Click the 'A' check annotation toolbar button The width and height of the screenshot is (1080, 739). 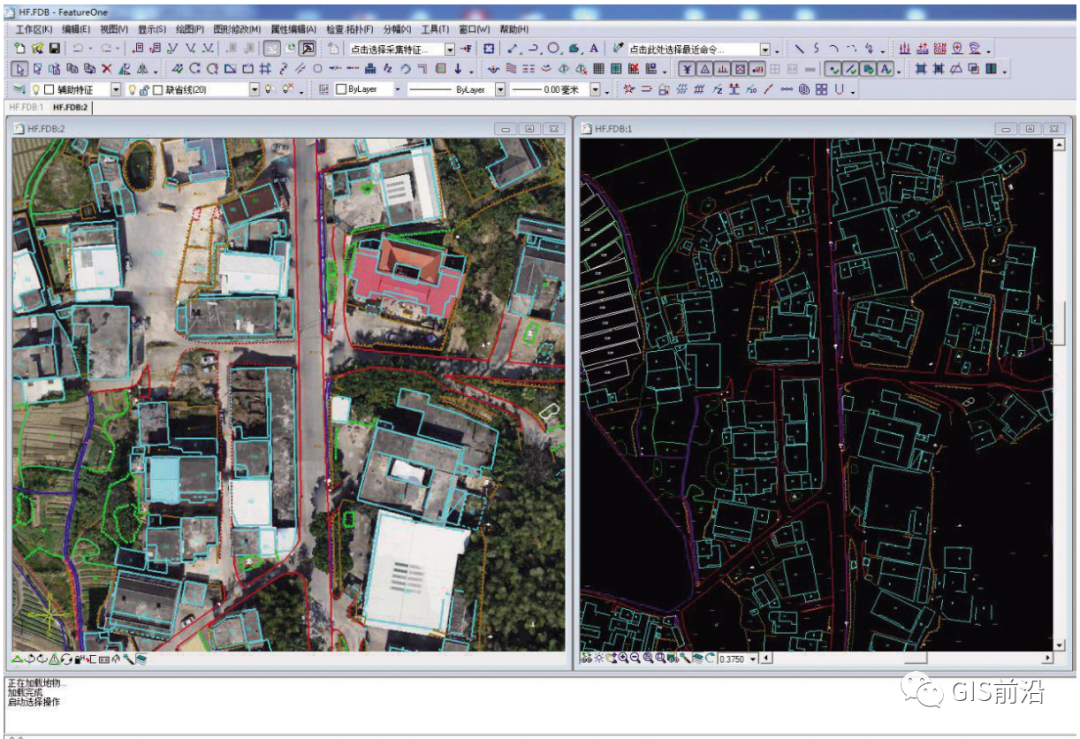pyautogui.click(x=886, y=69)
